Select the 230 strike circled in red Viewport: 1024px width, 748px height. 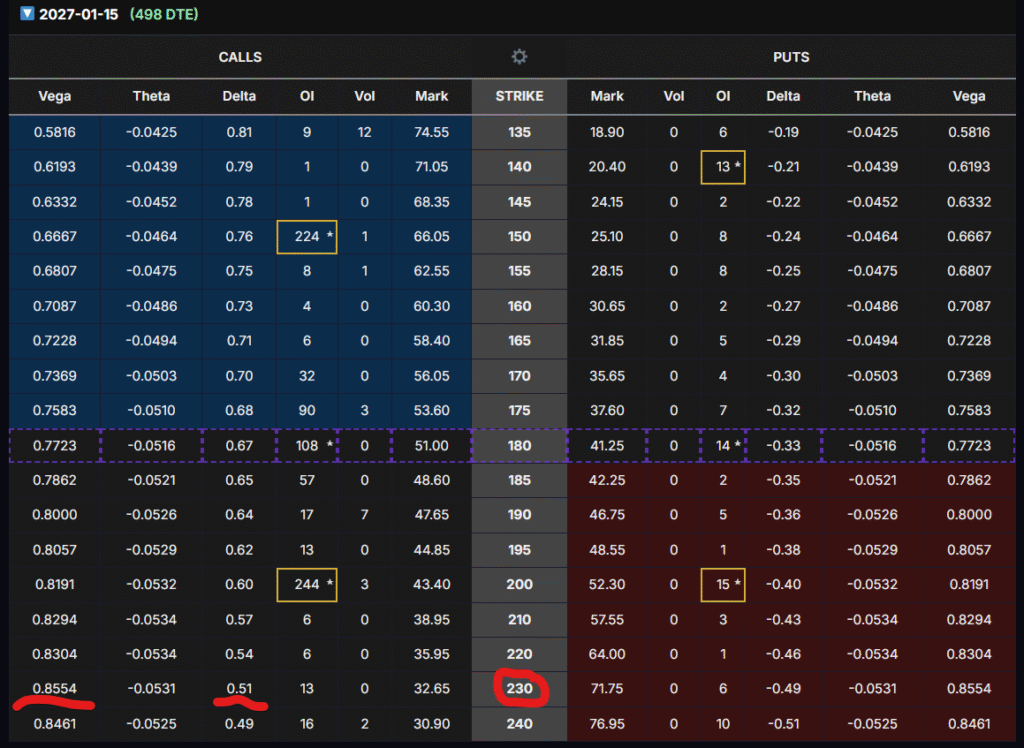point(519,688)
